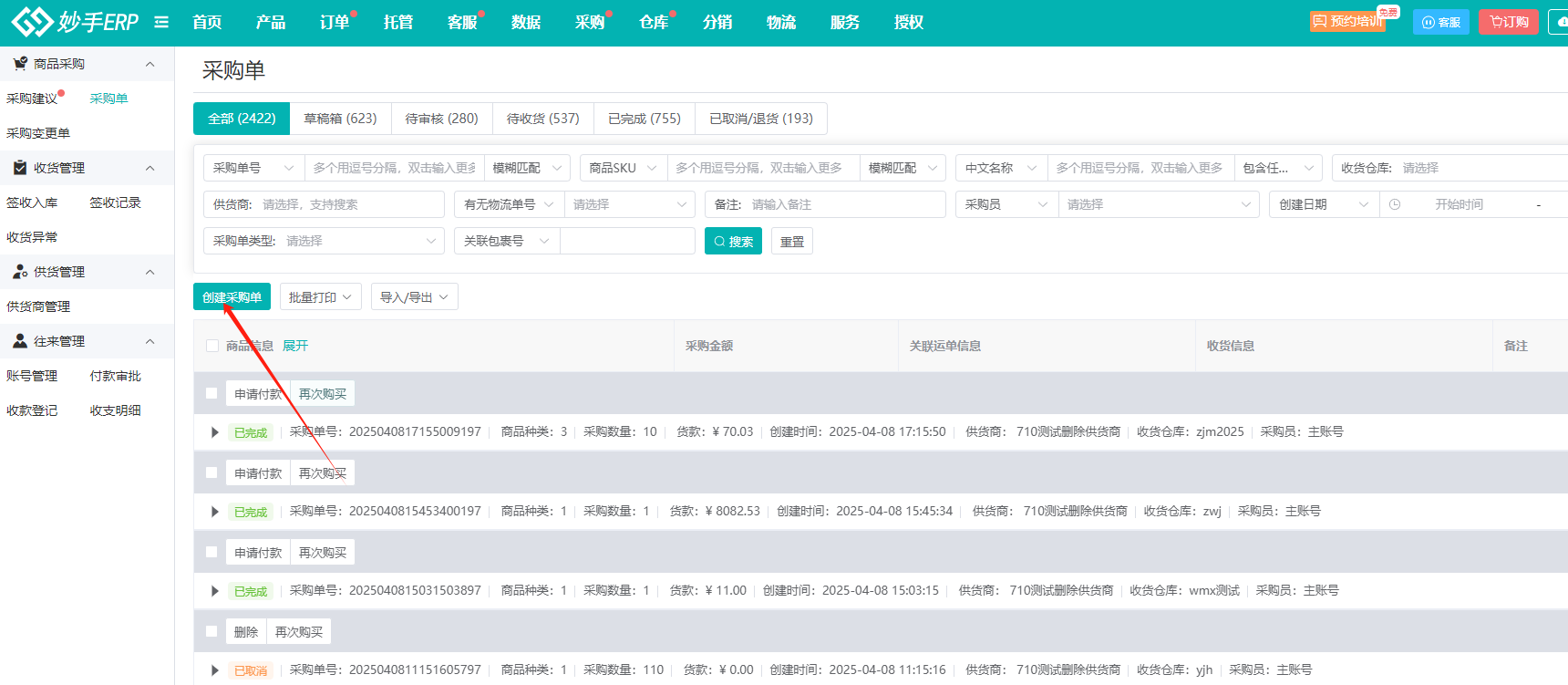Collapse the 商品采购 sidebar section
This screenshot has width=1568, height=685.
pos(150,64)
